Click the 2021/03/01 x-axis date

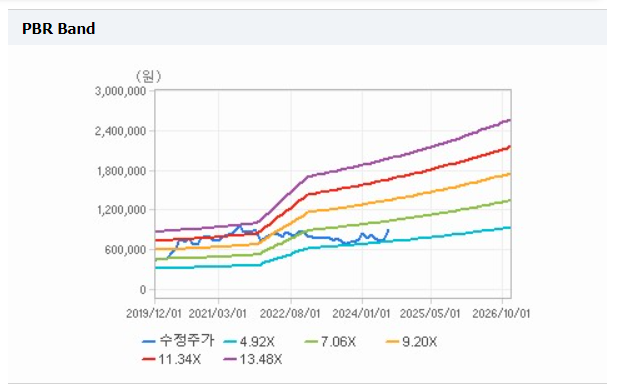(x=218, y=314)
